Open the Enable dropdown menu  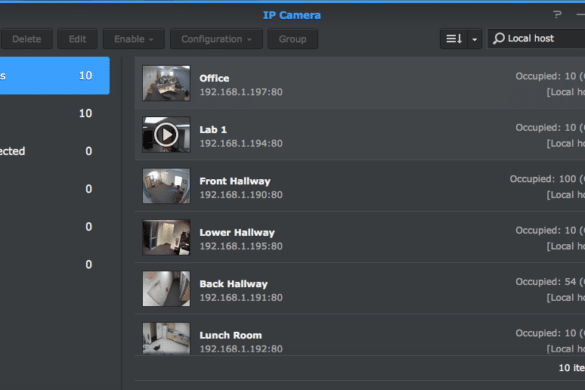pos(134,39)
